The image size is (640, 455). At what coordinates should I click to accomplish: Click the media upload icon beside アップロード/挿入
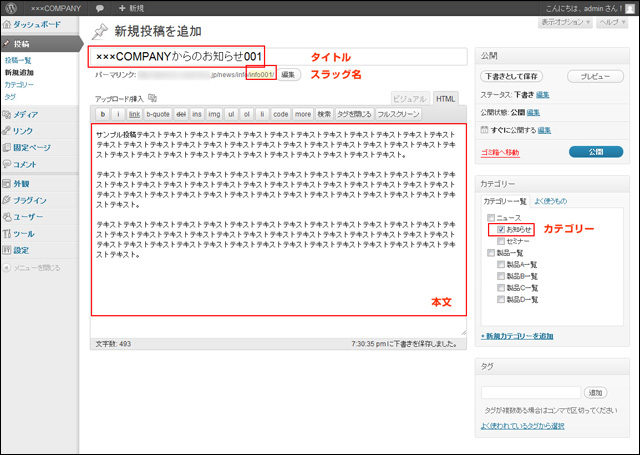(153, 99)
